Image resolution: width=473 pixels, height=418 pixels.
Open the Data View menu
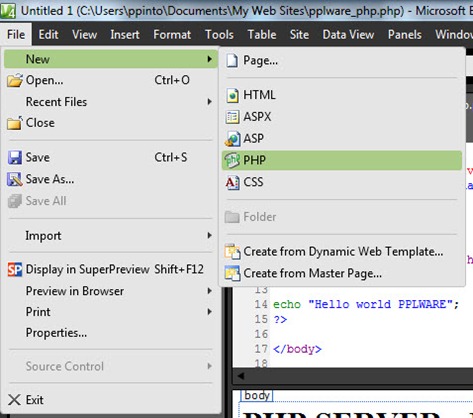pyautogui.click(x=348, y=34)
